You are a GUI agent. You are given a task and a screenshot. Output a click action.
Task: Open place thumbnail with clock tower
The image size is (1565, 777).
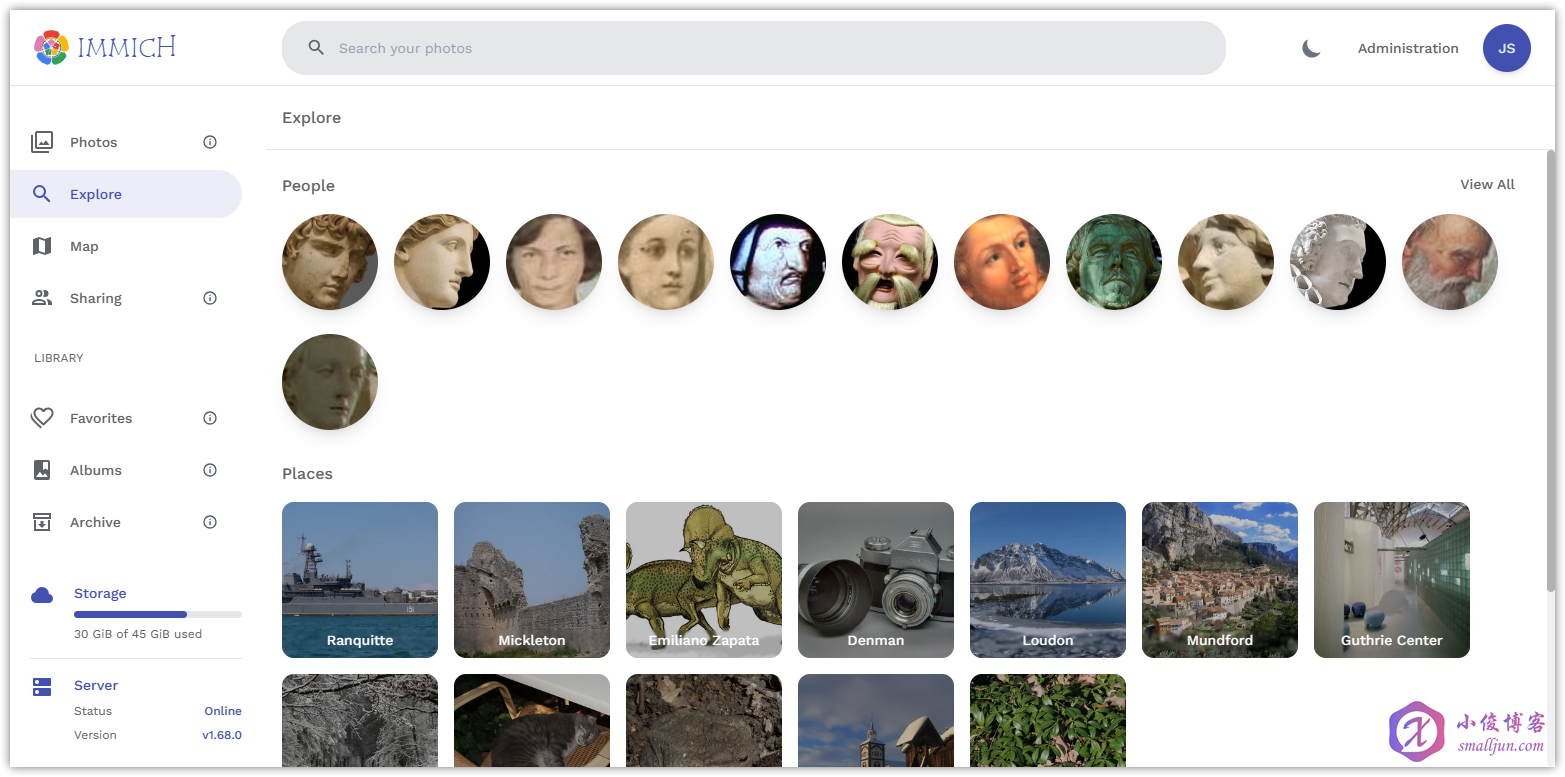(876, 721)
